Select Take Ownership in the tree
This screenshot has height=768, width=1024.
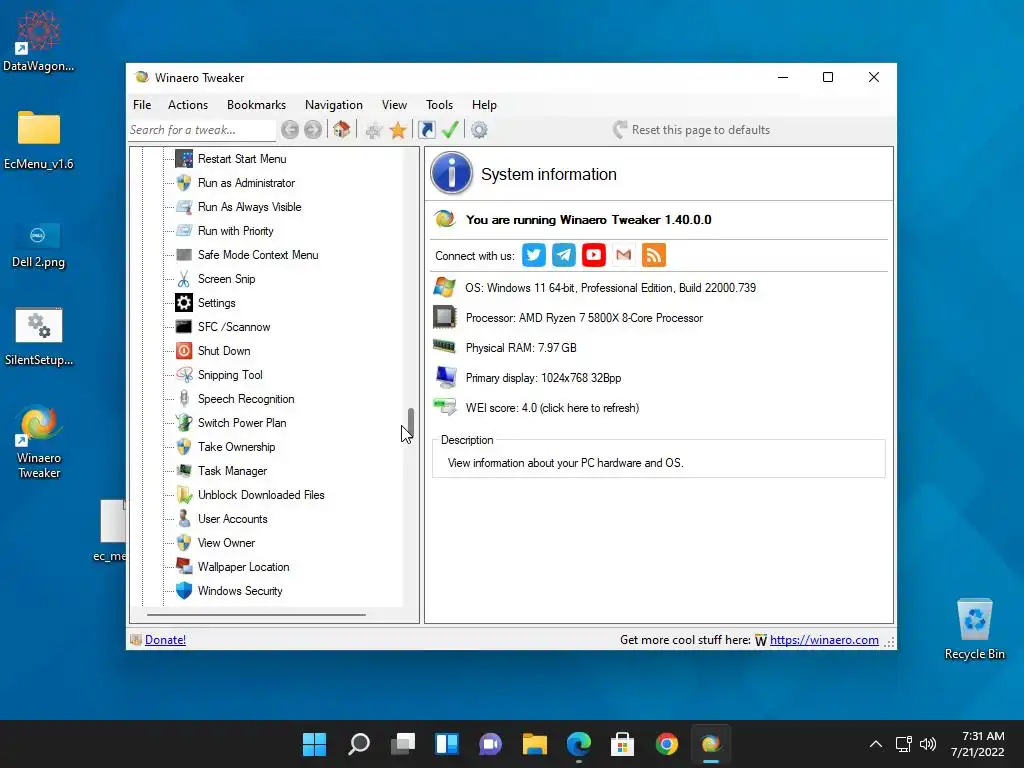pyautogui.click(x=236, y=447)
